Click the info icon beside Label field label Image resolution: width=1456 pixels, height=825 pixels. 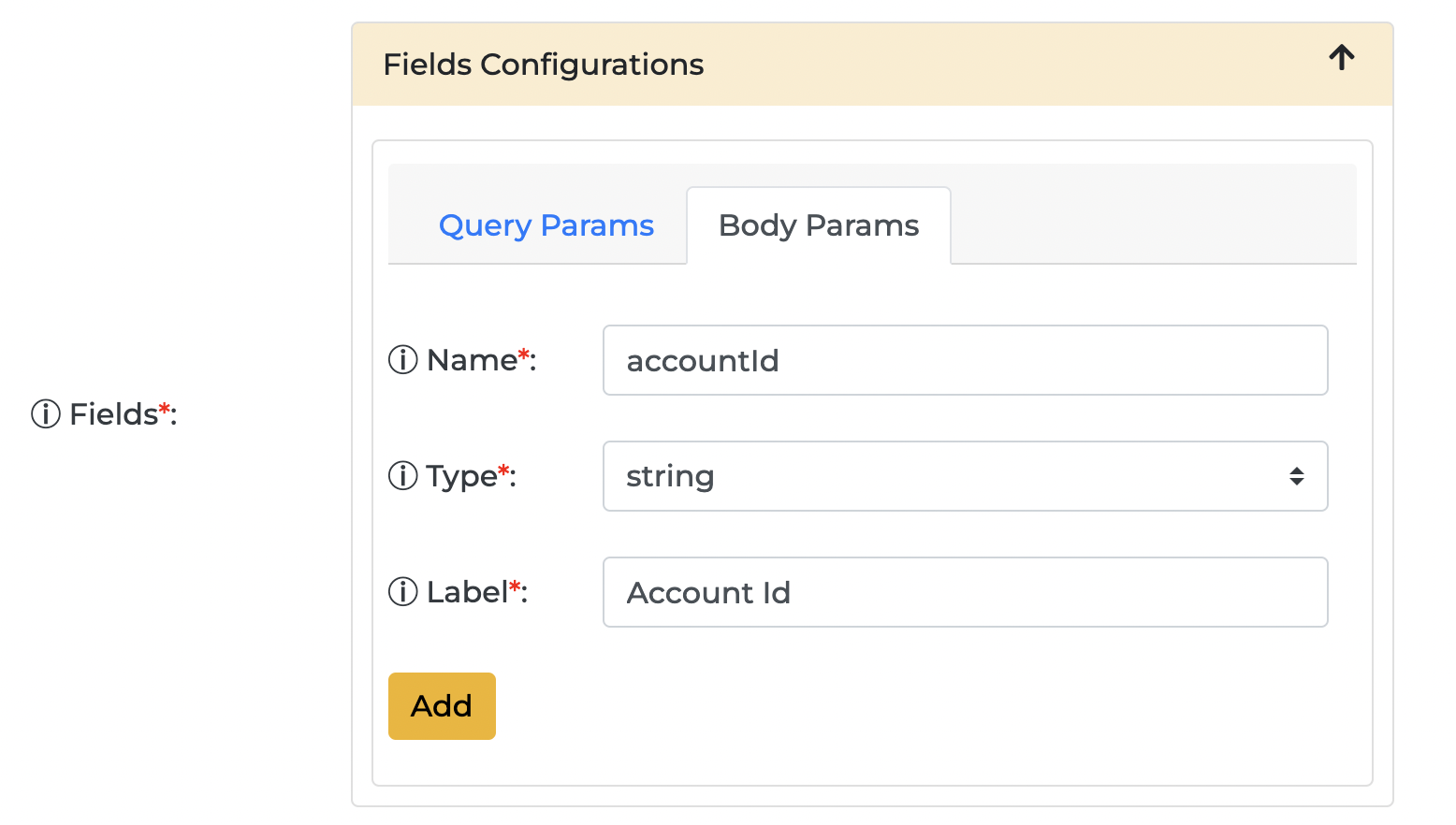[x=402, y=592]
